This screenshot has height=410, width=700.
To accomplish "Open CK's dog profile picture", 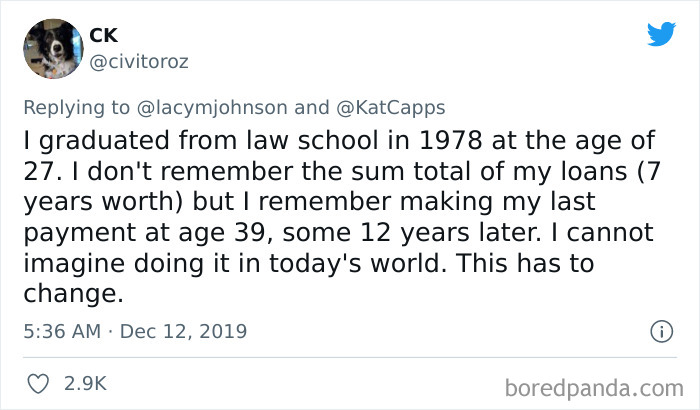I will 52,49.
